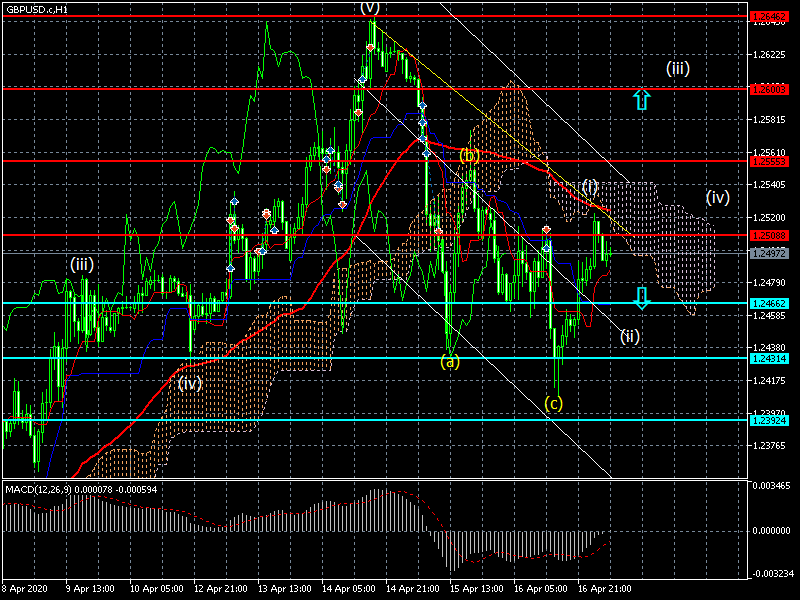The width and height of the screenshot is (800, 600).
Task: Select the MACD(12,26,9) indicator label
Action: [x=39, y=490]
